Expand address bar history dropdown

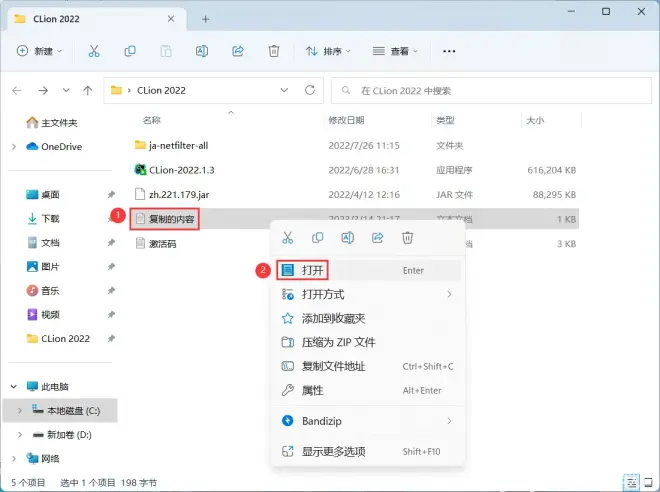(x=284, y=90)
